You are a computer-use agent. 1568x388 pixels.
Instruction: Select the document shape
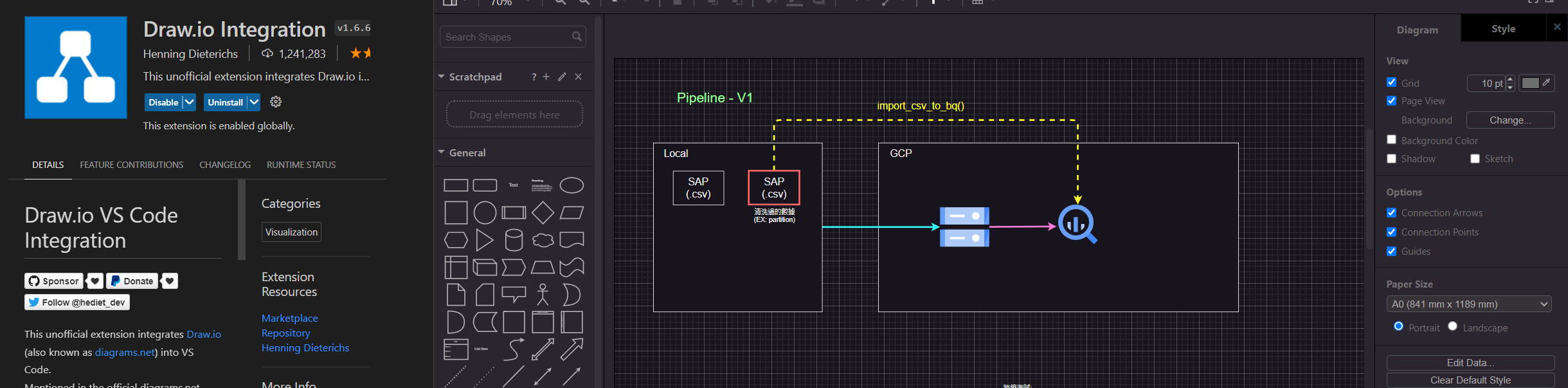click(x=572, y=240)
